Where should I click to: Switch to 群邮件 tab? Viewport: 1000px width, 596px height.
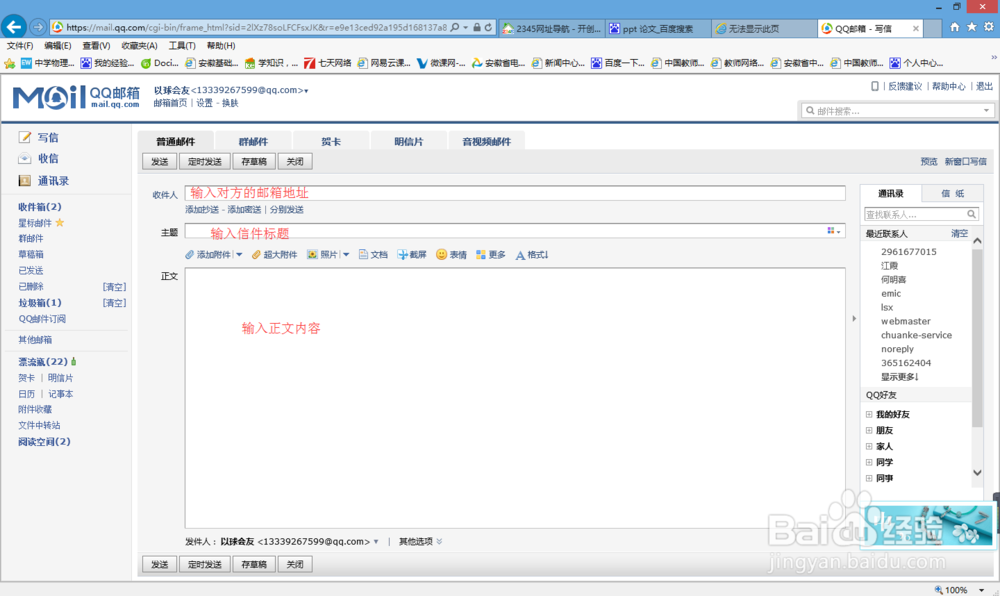(253, 141)
